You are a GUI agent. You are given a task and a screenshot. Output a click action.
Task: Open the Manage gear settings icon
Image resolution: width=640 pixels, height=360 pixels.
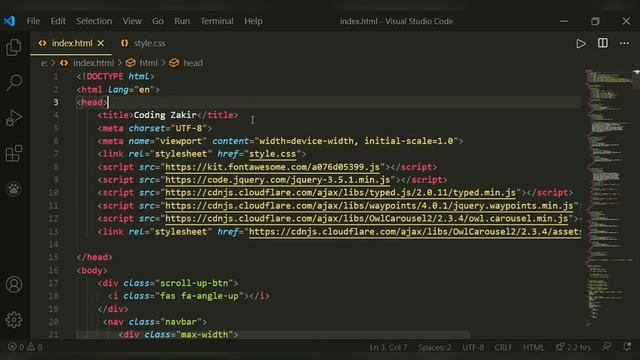pos(14,320)
